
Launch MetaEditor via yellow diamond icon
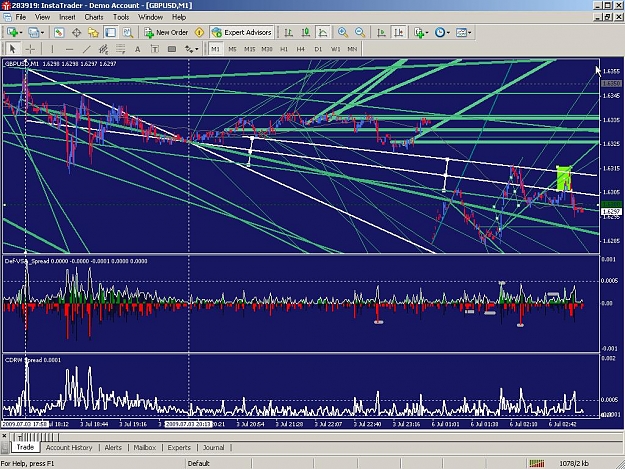(x=199, y=33)
